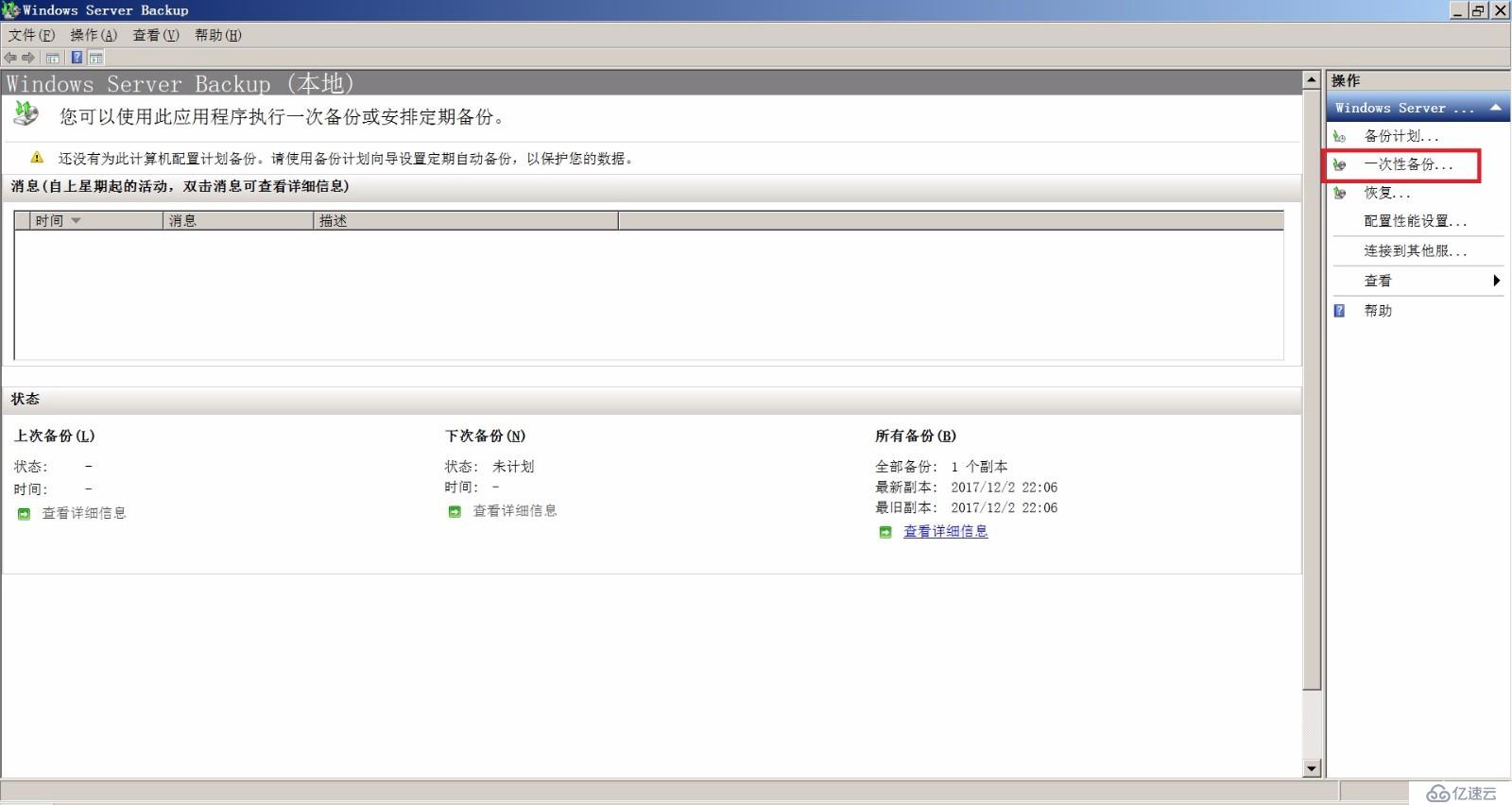Click the 上次备份(L) heading

[x=54, y=436]
